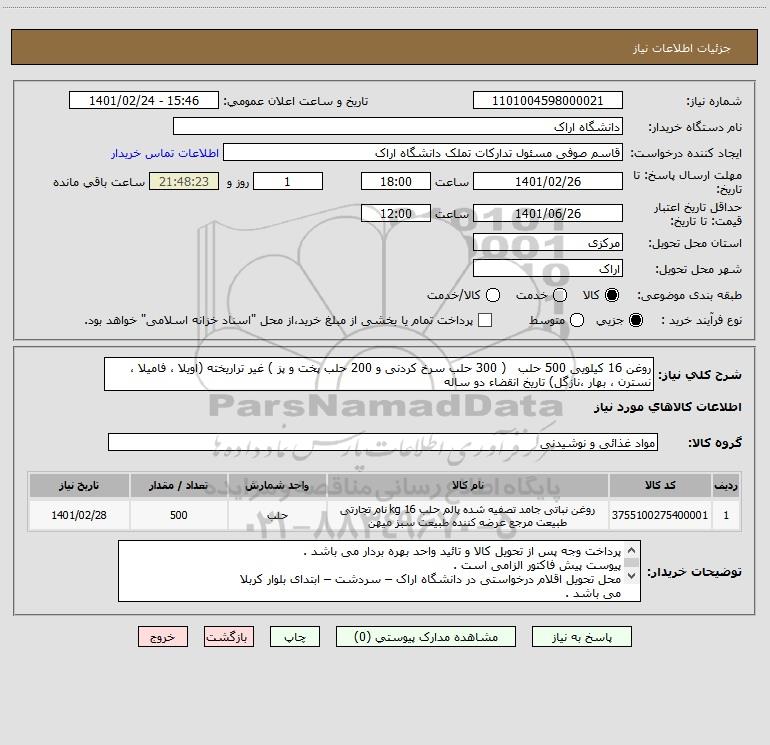Click the شماره نیاز number field
770x745 pixels.
coord(548,101)
